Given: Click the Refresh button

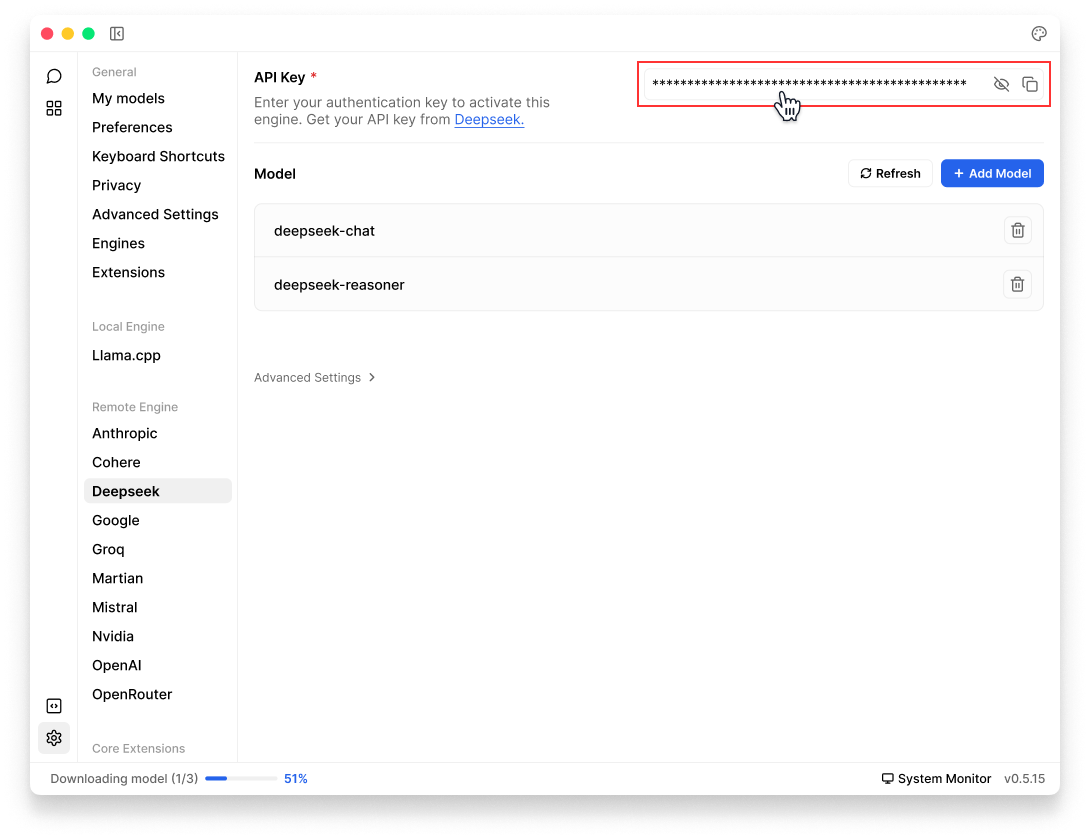Looking at the screenshot, I should click(x=890, y=173).
